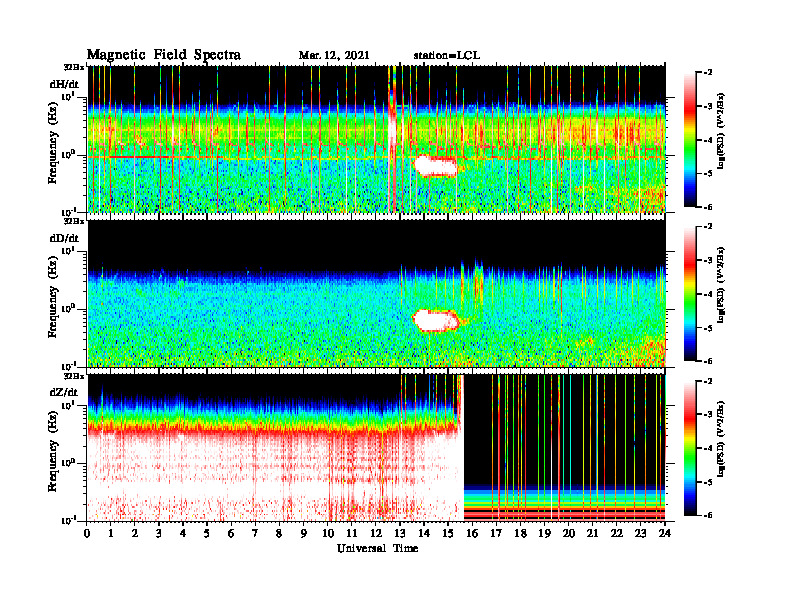
Task: Click the hour 9 tick label on the time axis
Action: (304, 533)
